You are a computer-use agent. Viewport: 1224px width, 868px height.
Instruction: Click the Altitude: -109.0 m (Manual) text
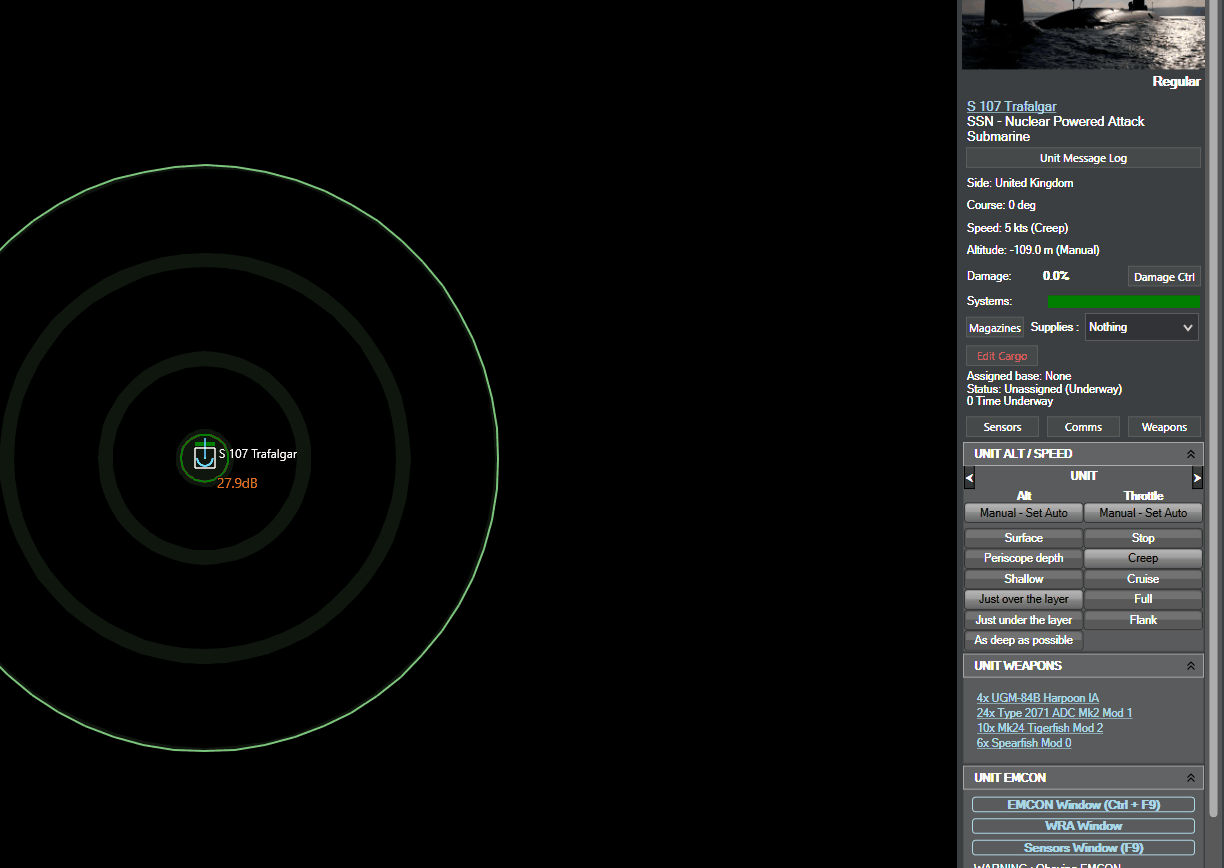click(1033, 250)
